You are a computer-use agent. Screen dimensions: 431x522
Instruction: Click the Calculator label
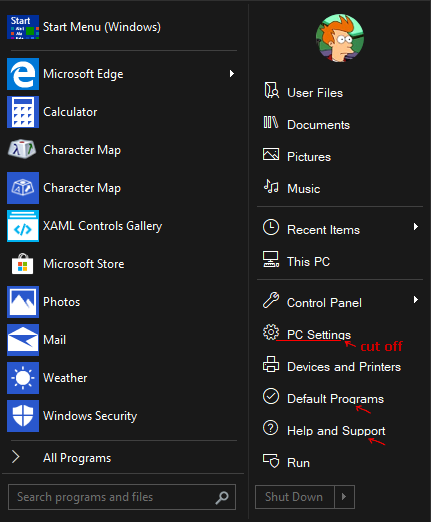70,112
